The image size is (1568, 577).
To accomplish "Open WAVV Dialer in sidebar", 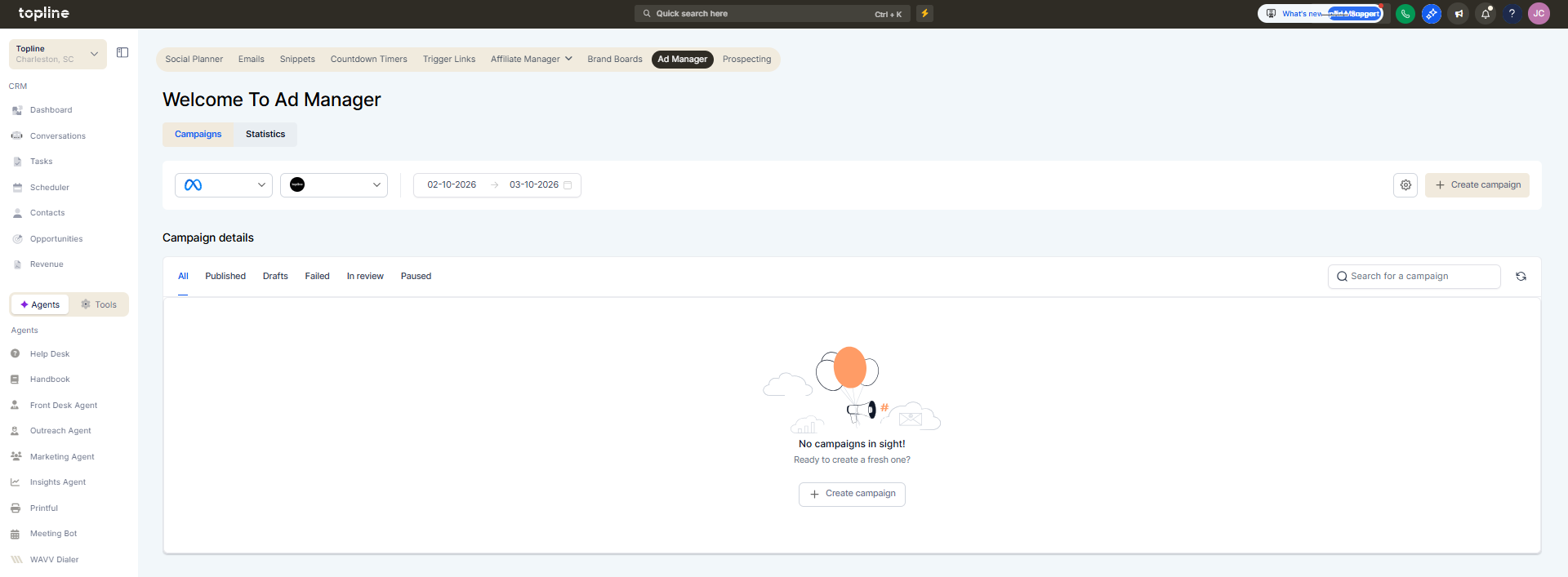I will point(54,560).
